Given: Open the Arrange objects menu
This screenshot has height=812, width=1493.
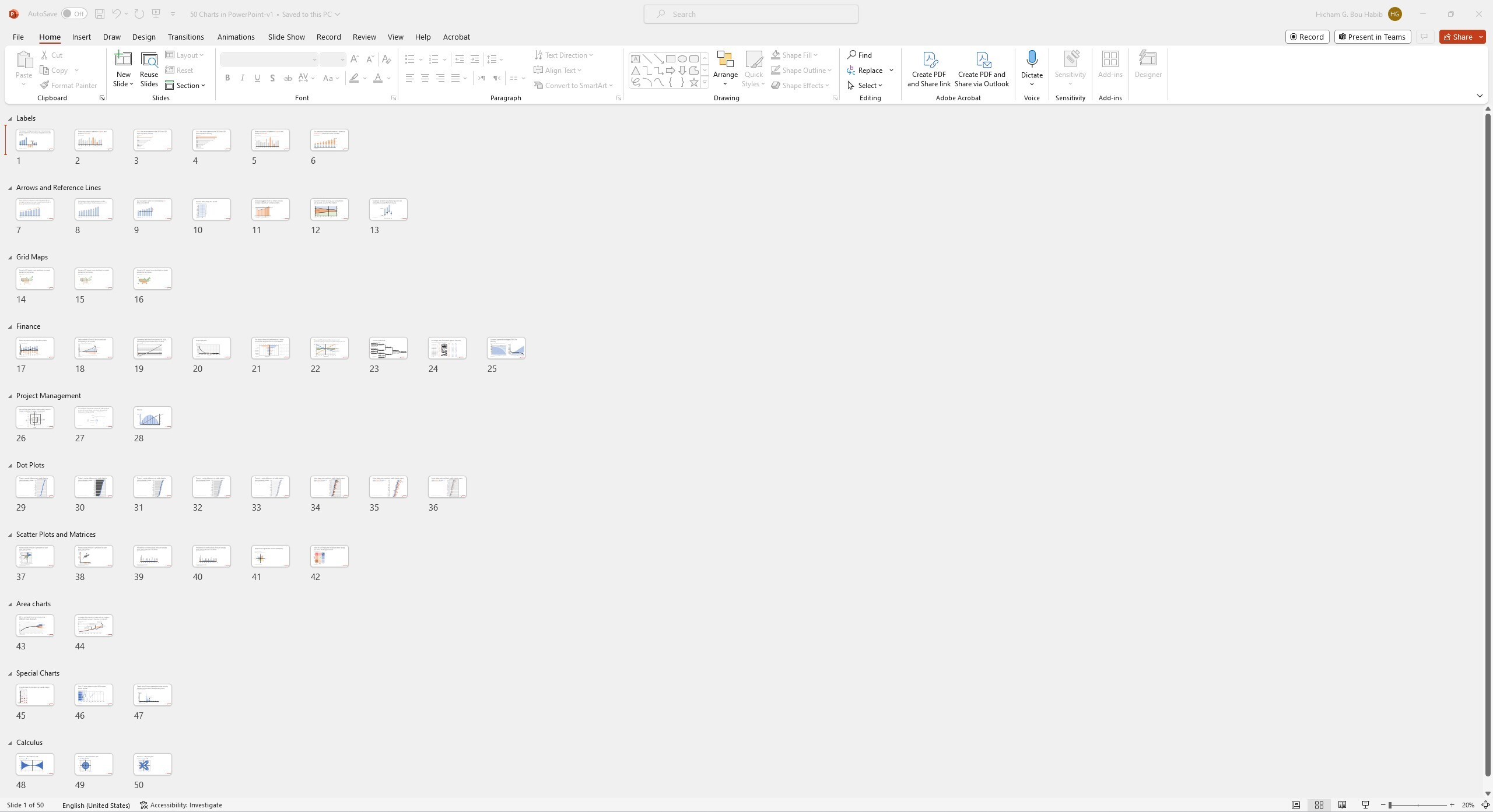Looking at the screenshot, I should pyautogui.click(x=725, y=69).
